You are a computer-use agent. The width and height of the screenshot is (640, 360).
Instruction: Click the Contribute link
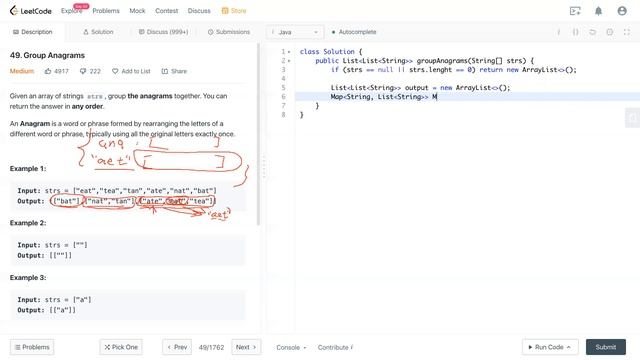[x=335, y=347]
